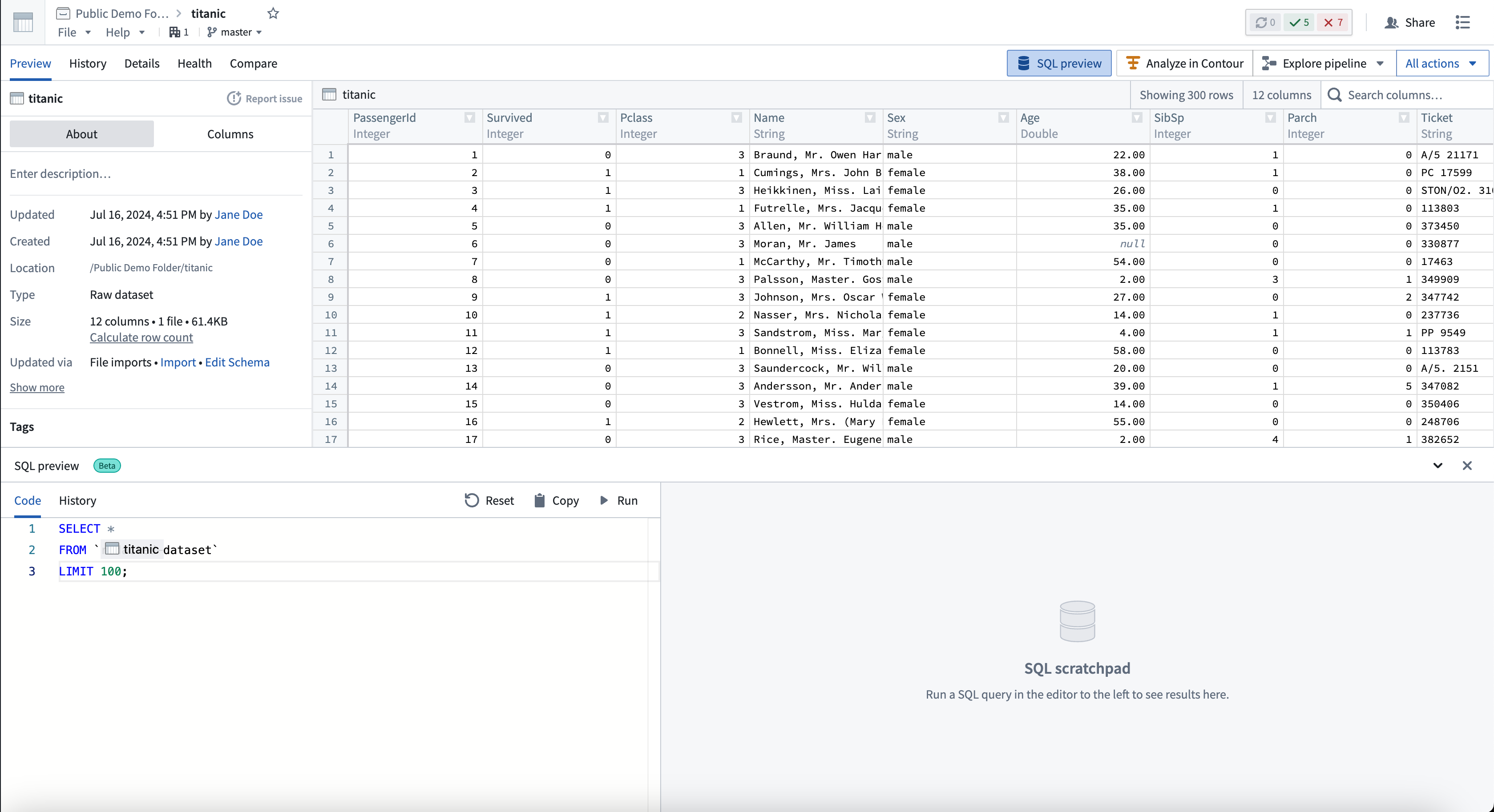
Task: Switch to the Columns tab in sidebar
Action: tap(229, 133)
